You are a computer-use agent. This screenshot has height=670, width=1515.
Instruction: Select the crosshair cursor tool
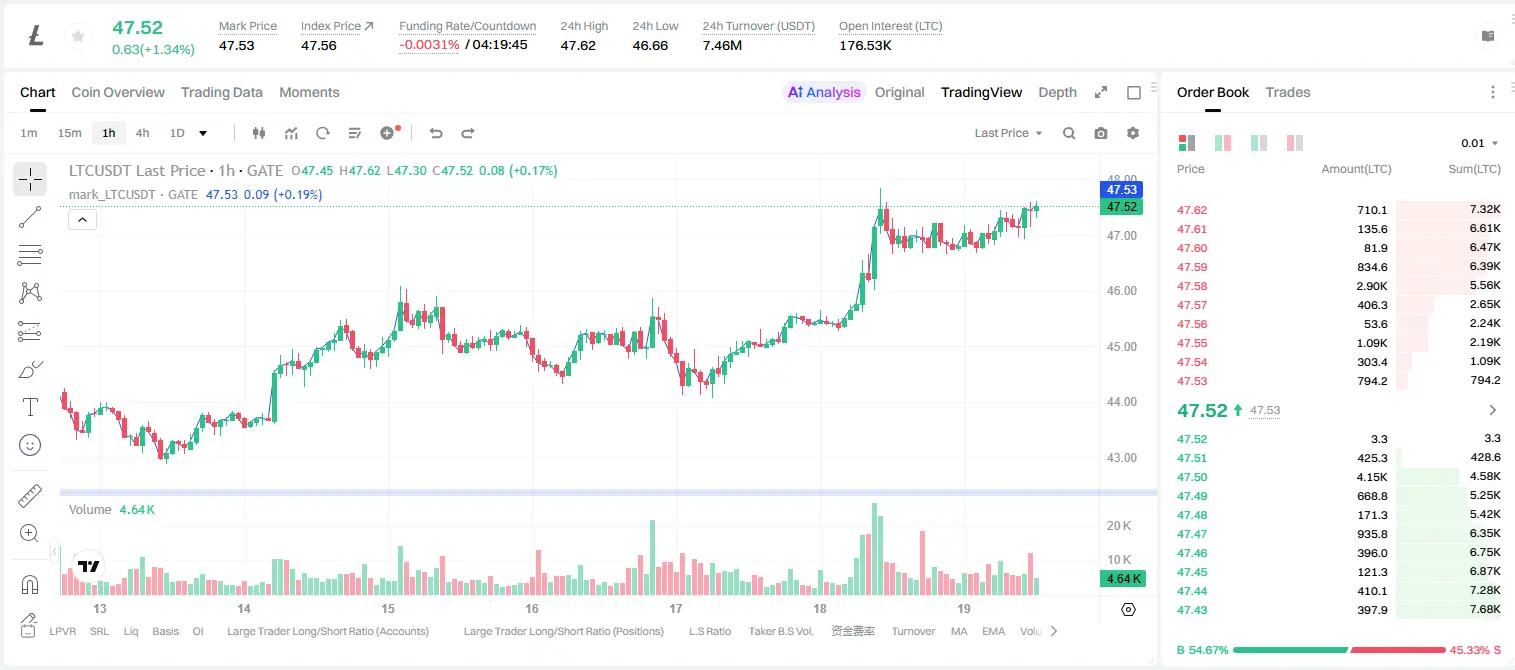[30, 179]
